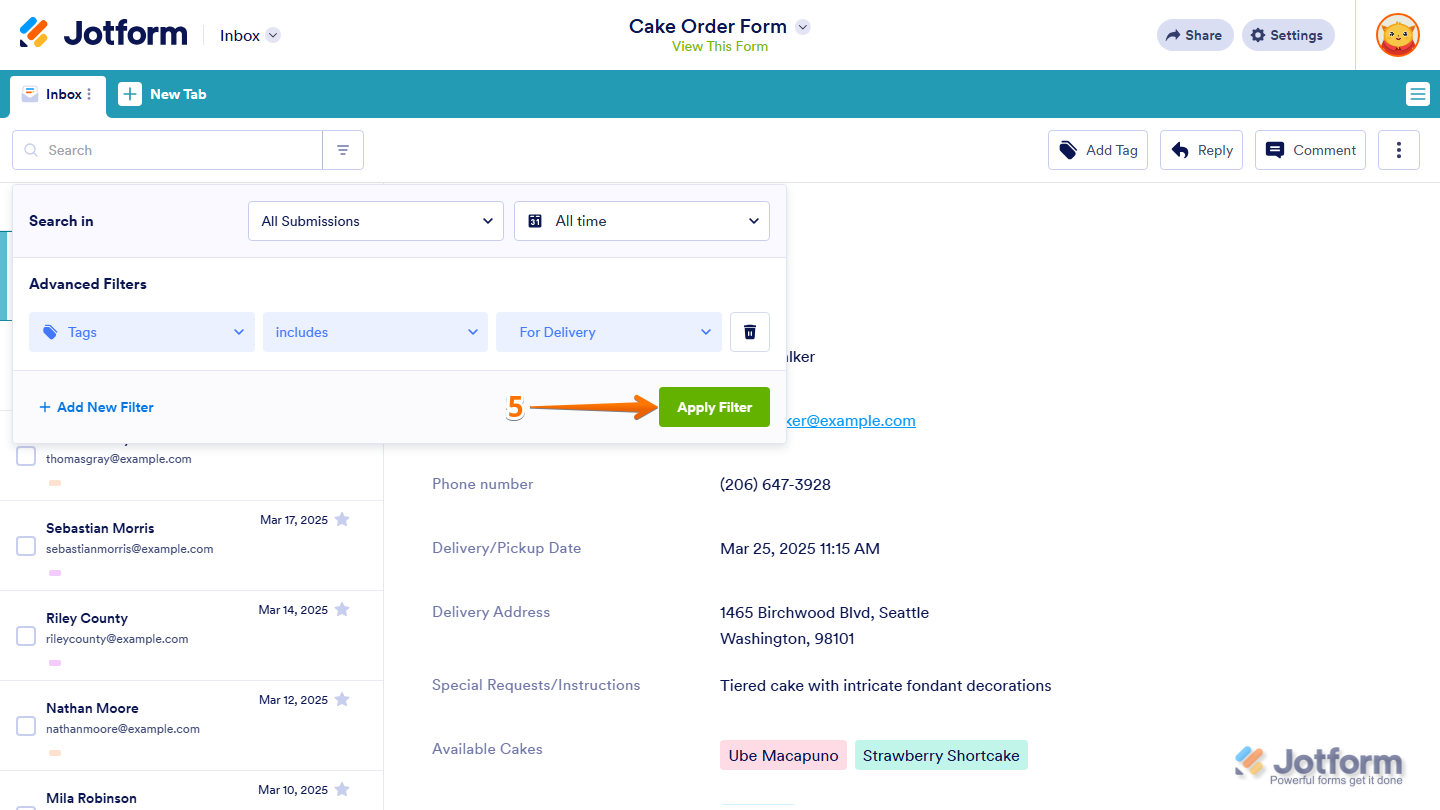Open the All Submissions dropdown
The height and width of the screenshot is (810, 1440).
click(x=375, y=221)
